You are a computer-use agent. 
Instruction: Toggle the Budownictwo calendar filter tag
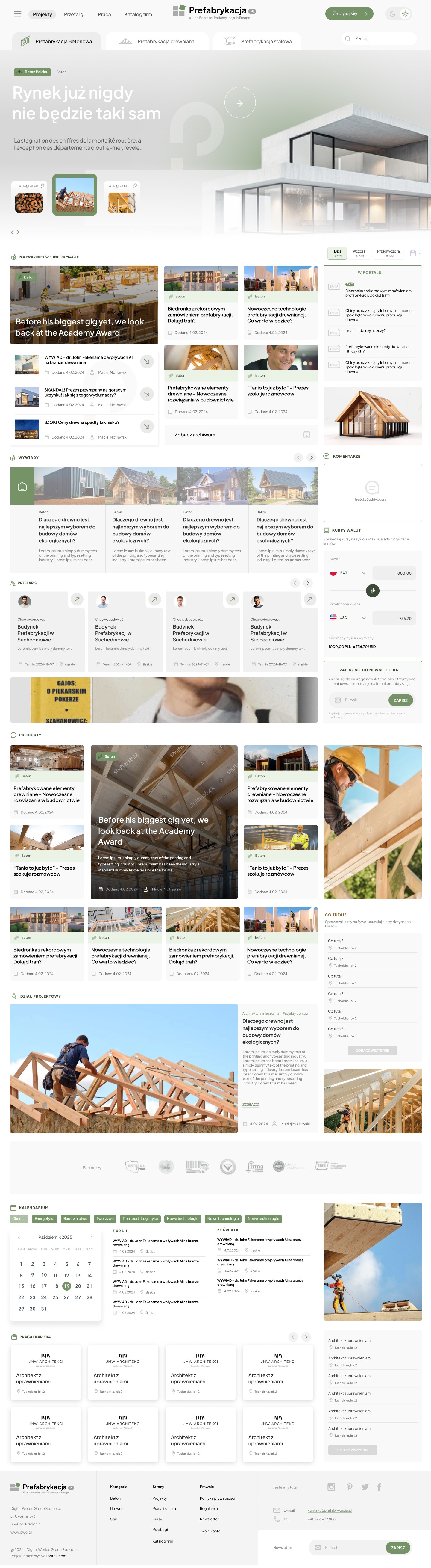[x=75, y=1219]
